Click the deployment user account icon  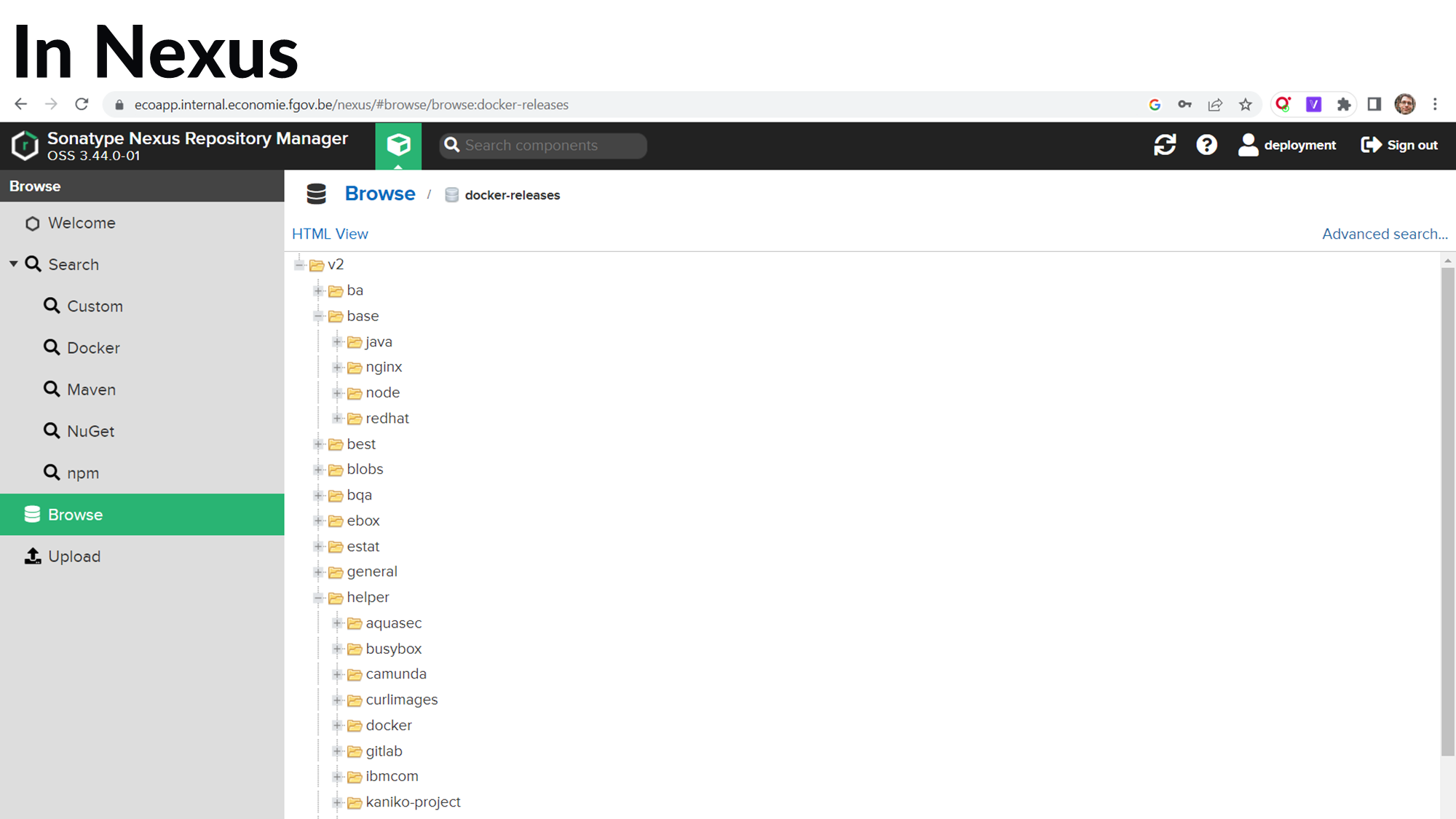(x=1248, y=145)
